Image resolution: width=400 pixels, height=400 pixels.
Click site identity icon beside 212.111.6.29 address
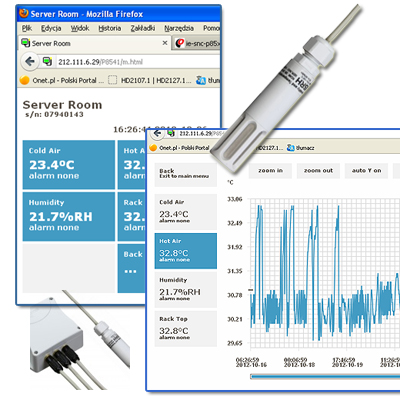click(x=47, y=61)
